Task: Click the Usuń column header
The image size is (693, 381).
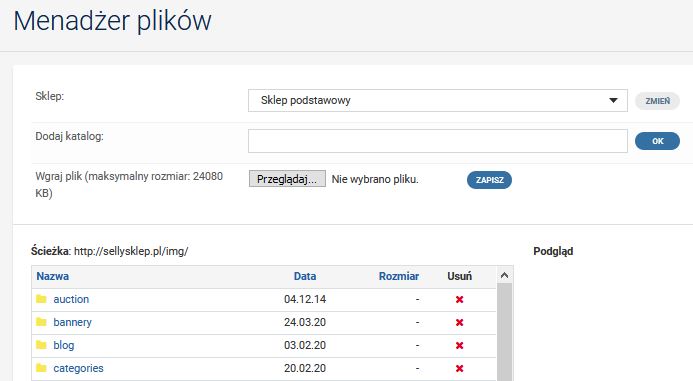Action: tap(460, 276)
